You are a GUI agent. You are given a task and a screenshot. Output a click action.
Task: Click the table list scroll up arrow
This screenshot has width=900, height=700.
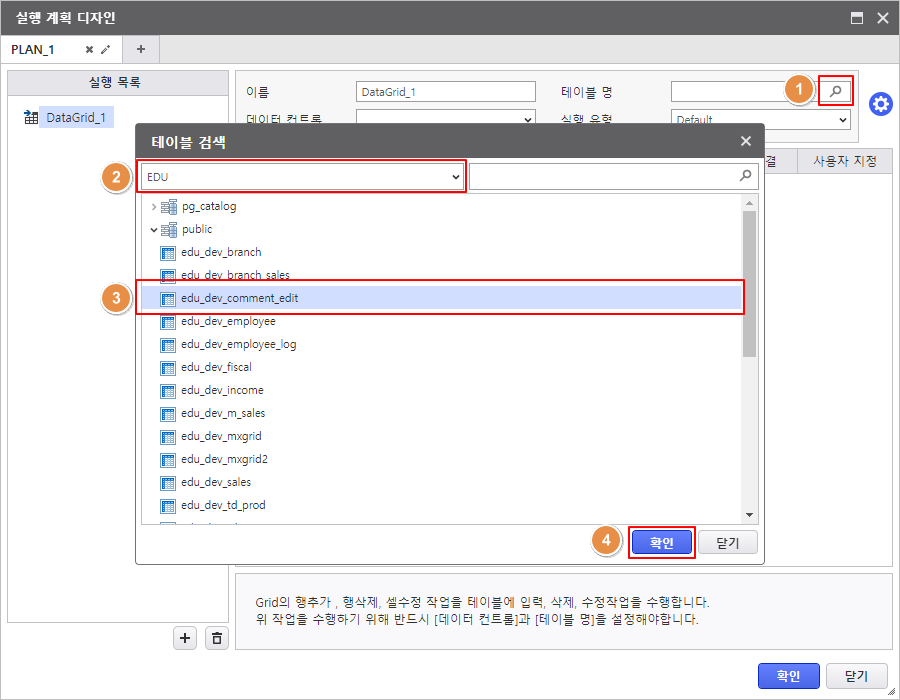(x=749, y=203)
